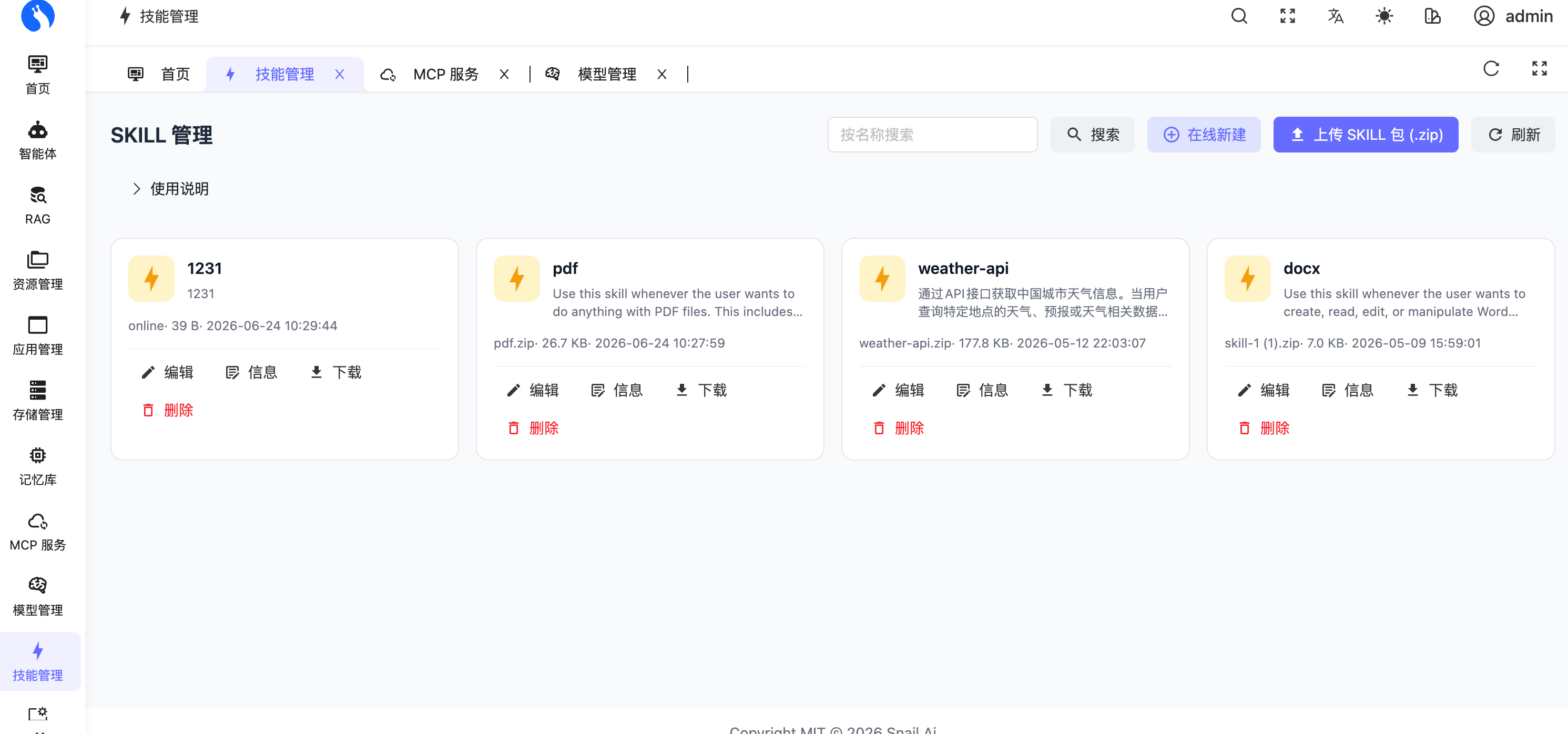Toggle fullscreen from the top header

(x=1287, y=16)
